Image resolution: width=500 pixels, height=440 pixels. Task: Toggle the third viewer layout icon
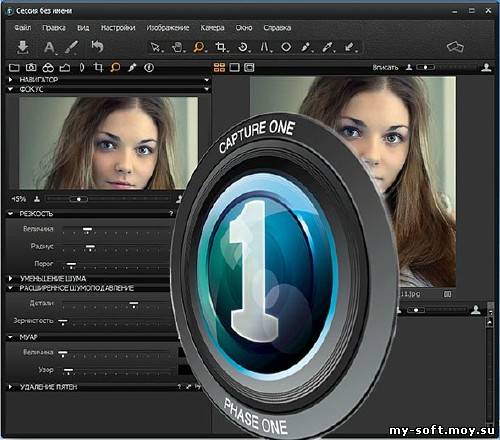[249, 67]
